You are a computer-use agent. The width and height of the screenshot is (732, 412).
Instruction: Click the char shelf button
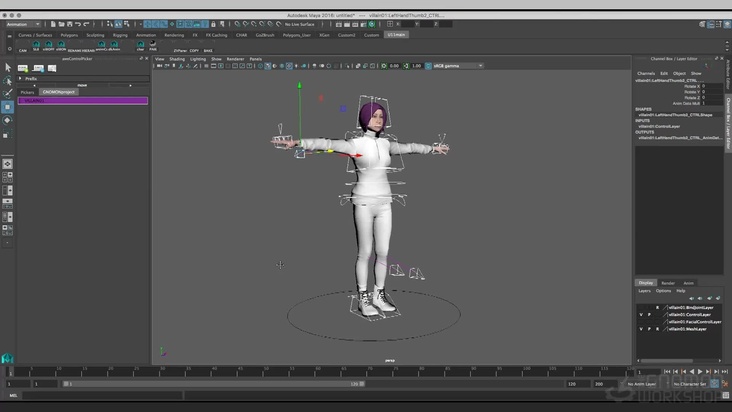140,45
